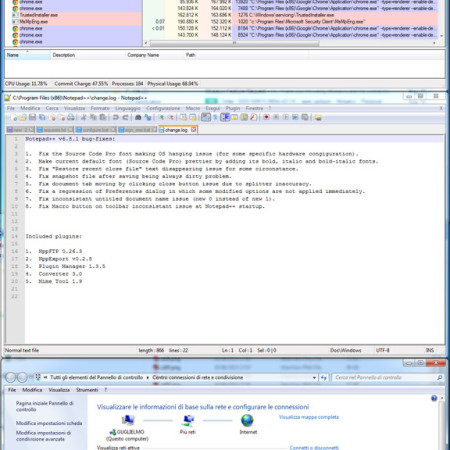Toggle Show All Characters in Notepad++ toolbar
Image resolution: width=450 pixels, height=450 pixels.
click(x=215, y=117)
